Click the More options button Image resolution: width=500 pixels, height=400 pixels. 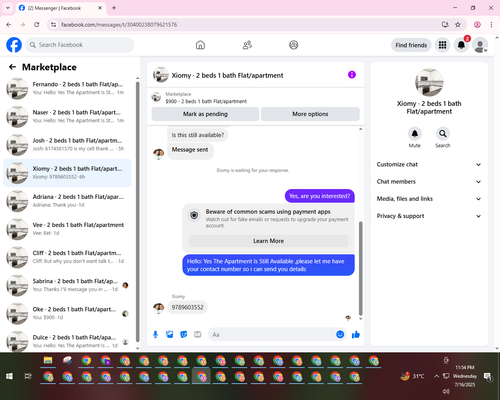pos(310,114)
